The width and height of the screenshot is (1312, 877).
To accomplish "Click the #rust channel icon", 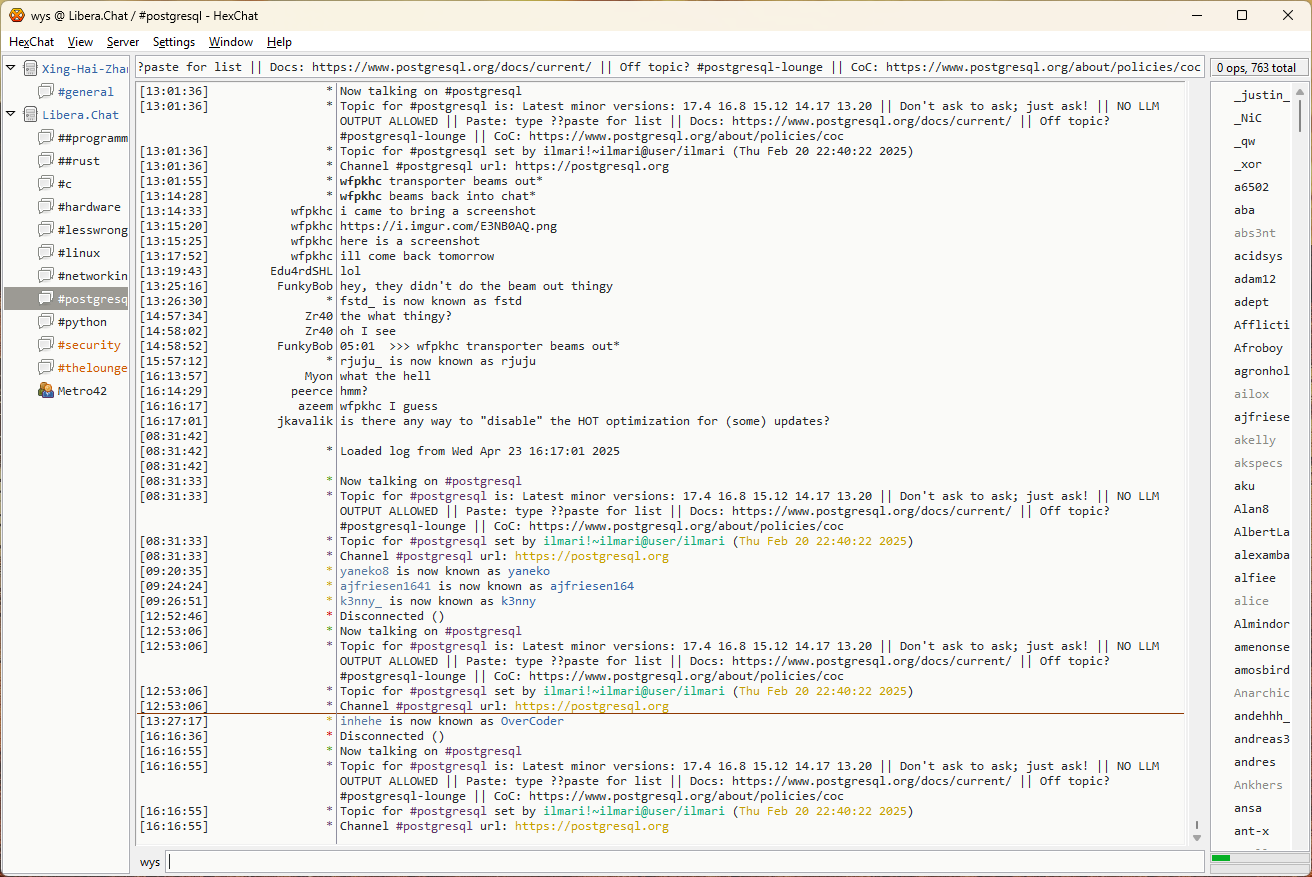I will (46, 161).
